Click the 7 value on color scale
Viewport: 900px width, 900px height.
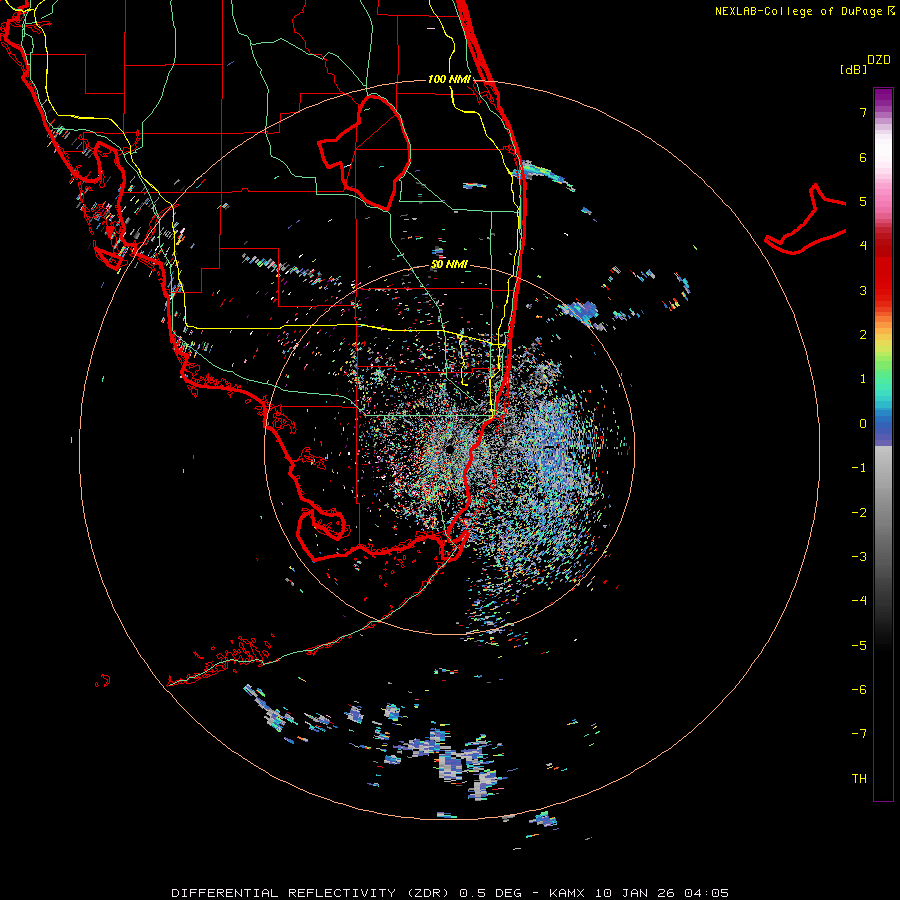tap(863, 112)
